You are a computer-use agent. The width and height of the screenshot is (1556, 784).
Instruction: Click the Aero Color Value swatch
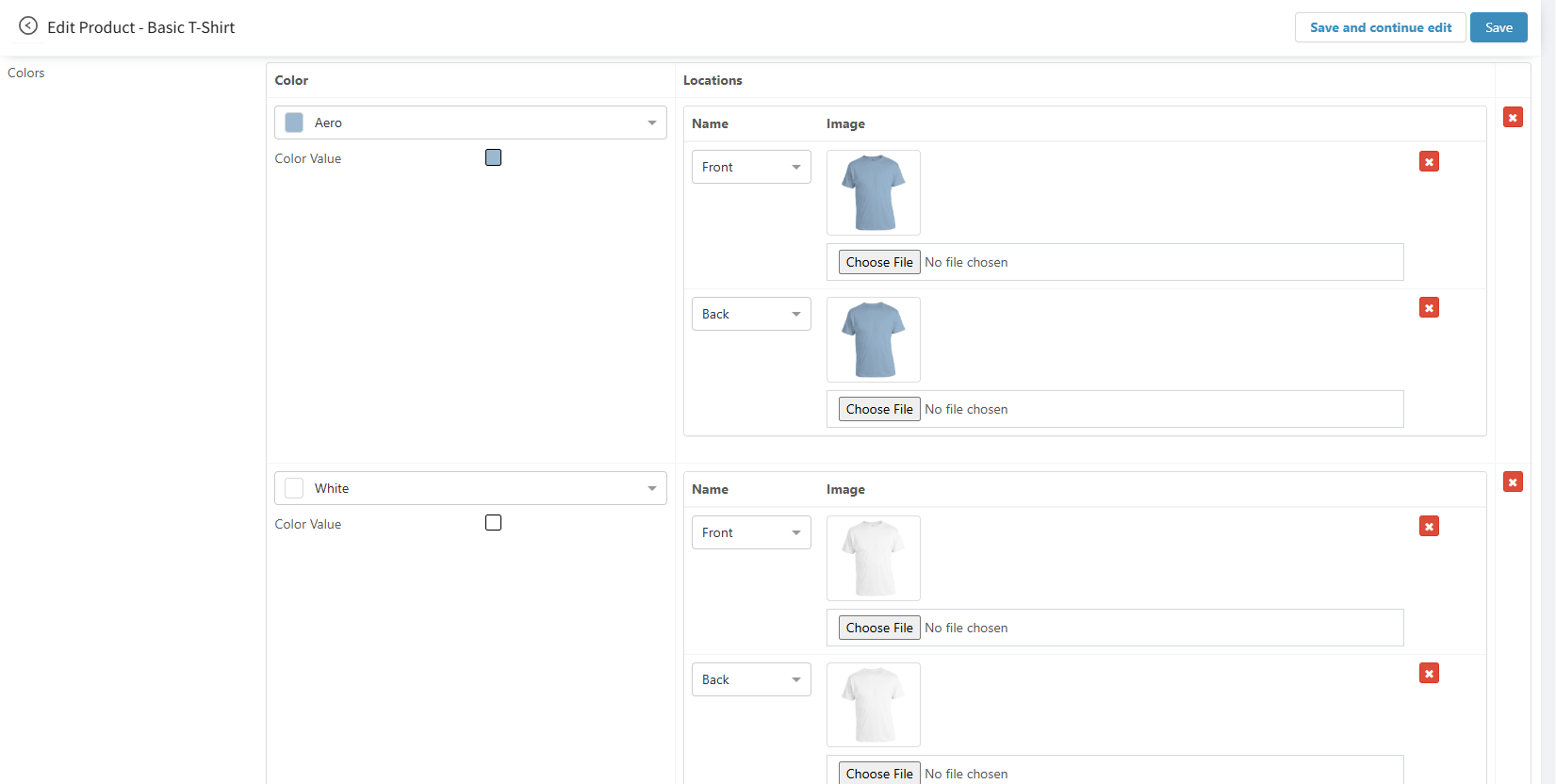pyautogui.click(x=493, y=157)
